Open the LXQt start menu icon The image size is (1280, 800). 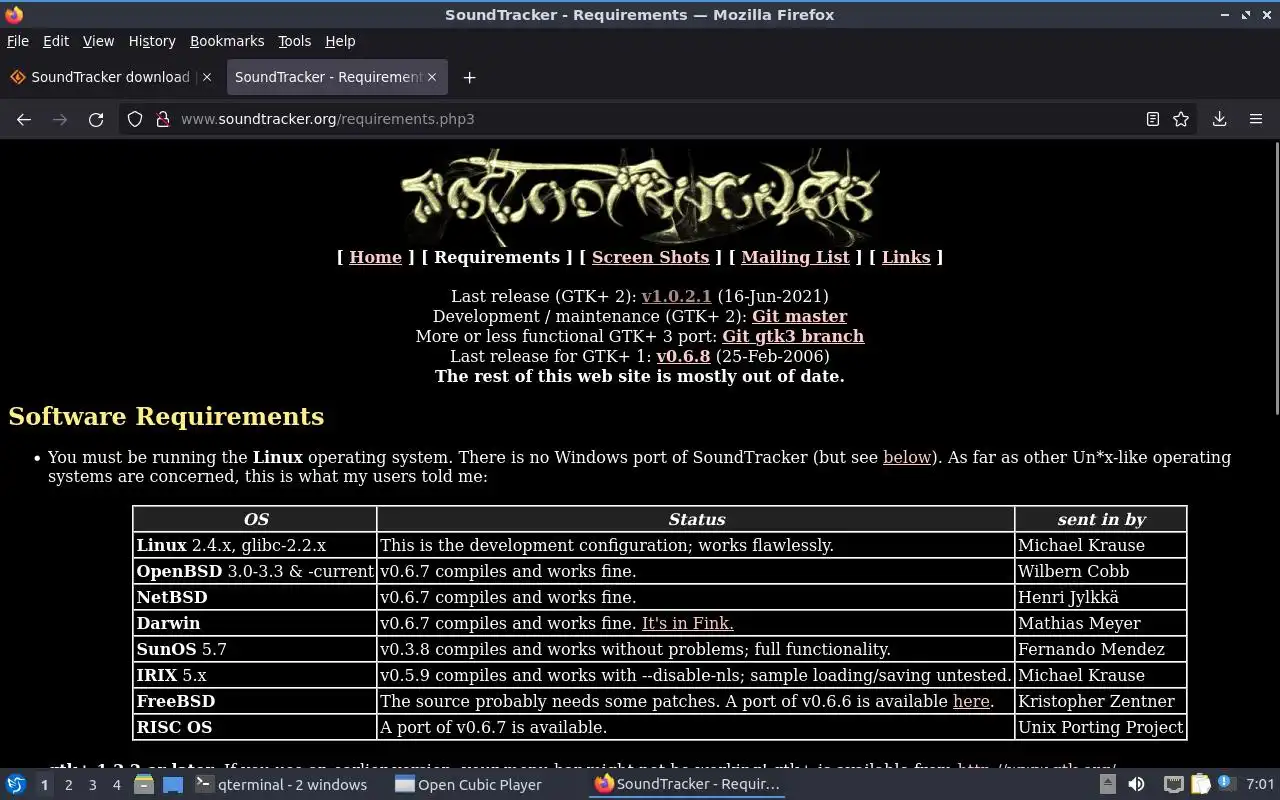pos(16,784)
